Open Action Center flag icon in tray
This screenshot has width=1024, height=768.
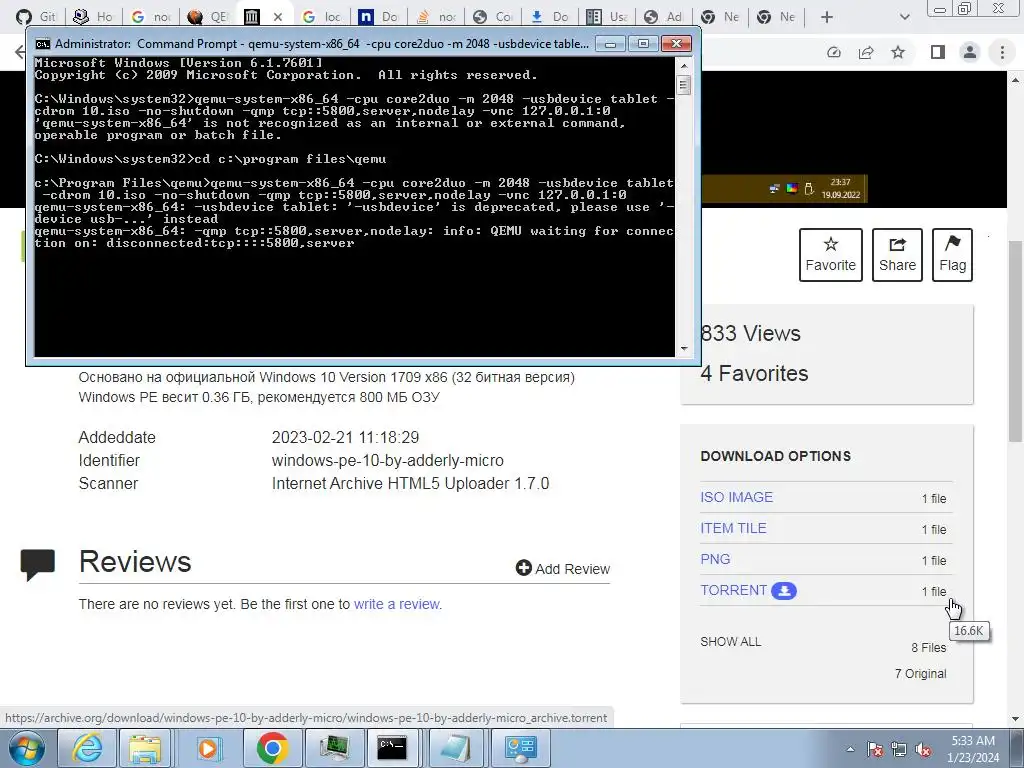(875, 749)
